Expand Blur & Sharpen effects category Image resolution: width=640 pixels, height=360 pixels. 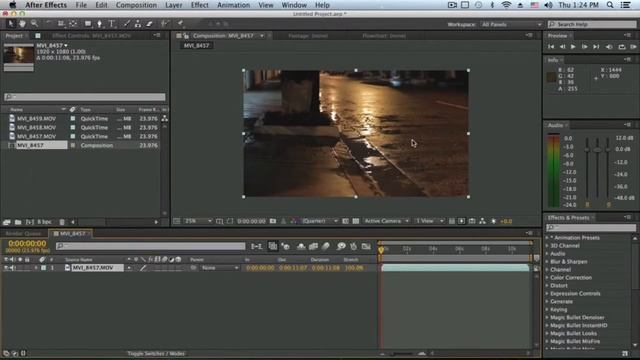547,262
